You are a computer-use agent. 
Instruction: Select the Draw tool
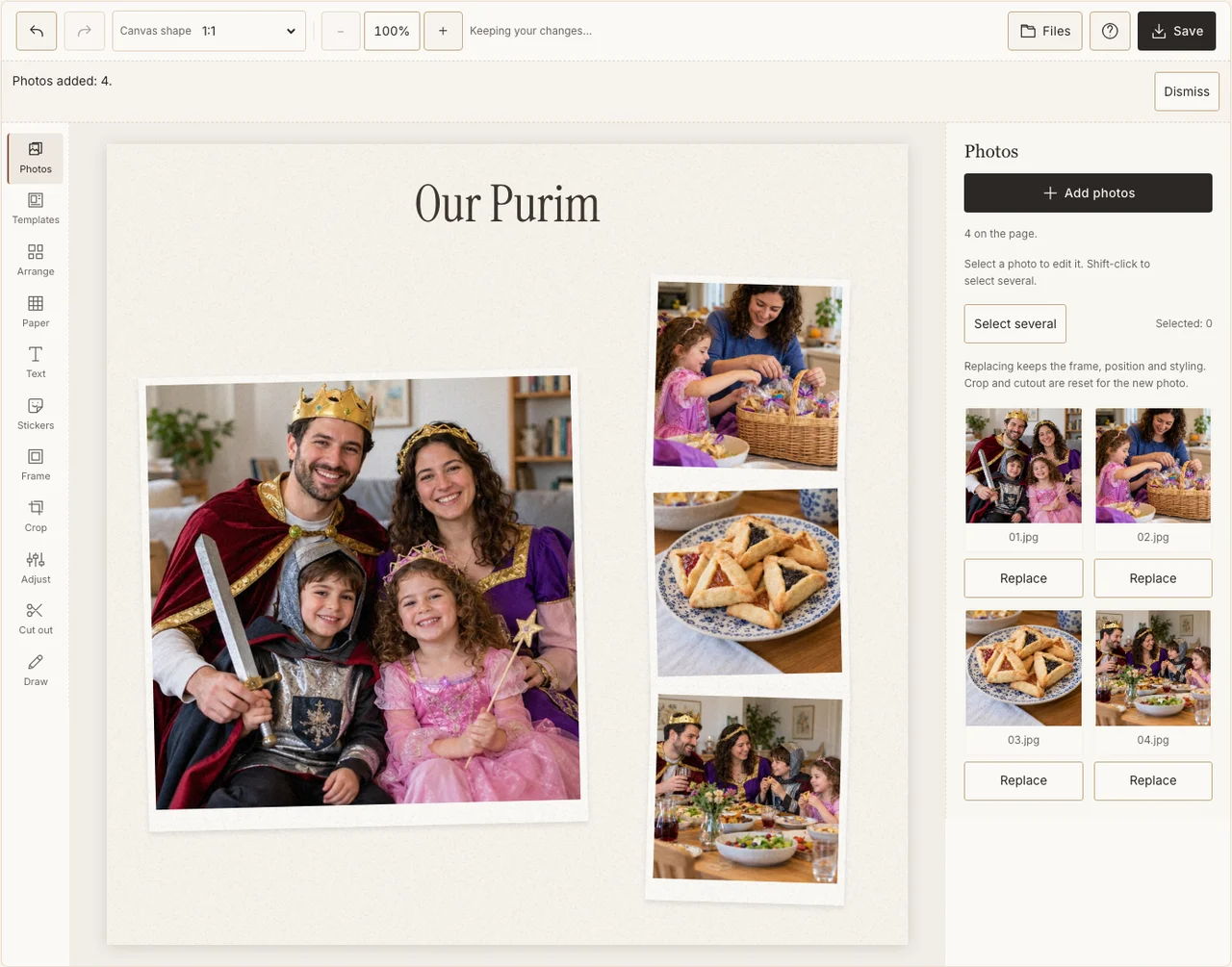tap(36, 671)
